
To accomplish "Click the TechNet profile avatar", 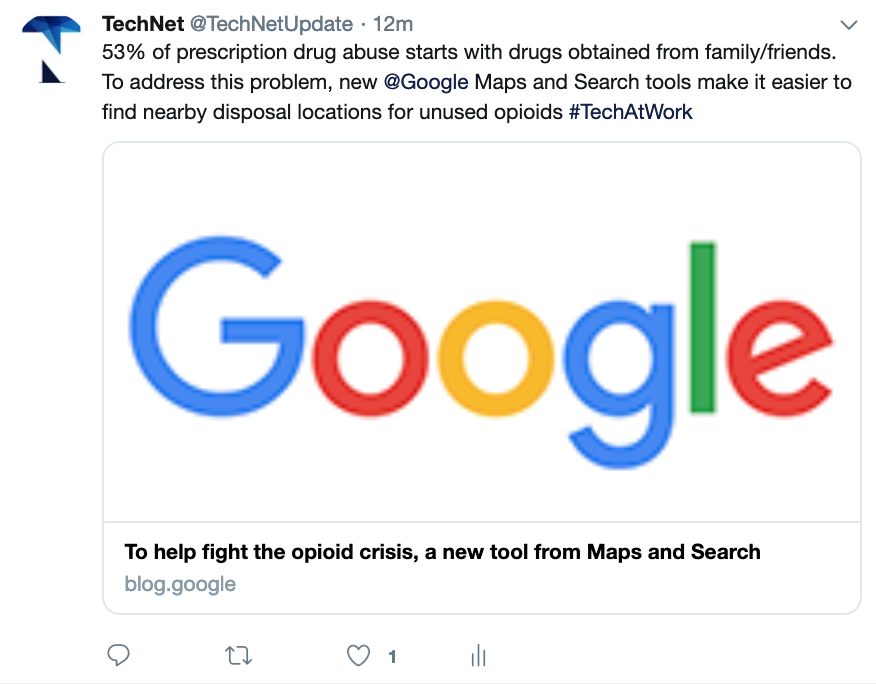I will pos(51,50).
